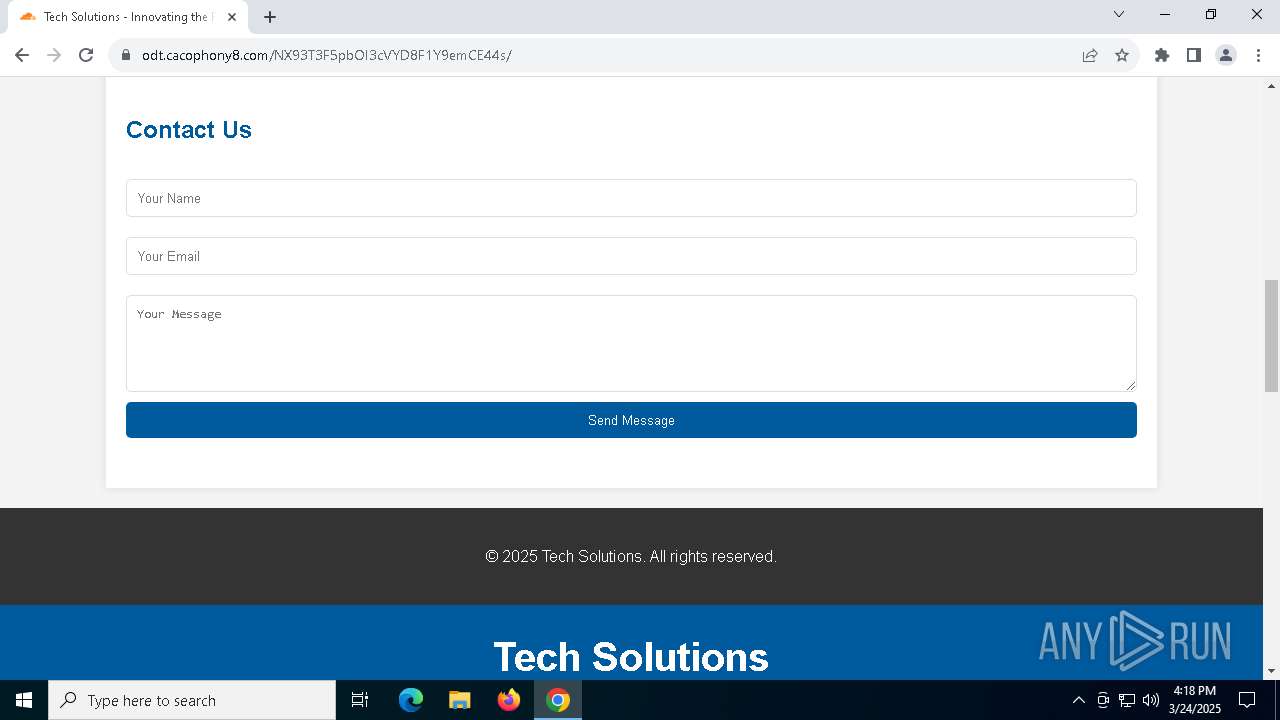Click scrollbar up arrow
The image size is (1280, 720).
point(1271,86)
